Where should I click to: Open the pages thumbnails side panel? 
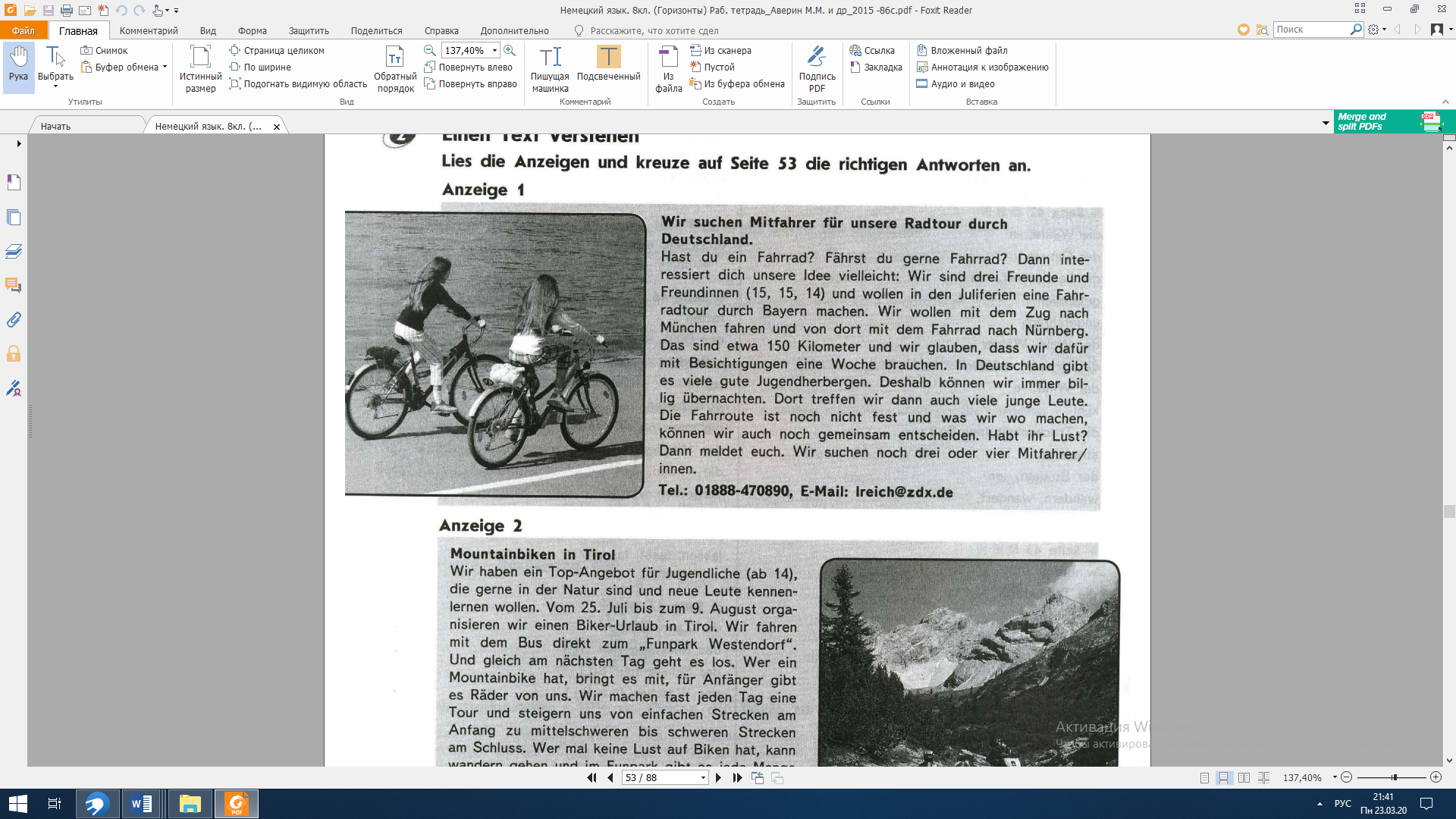14,217
